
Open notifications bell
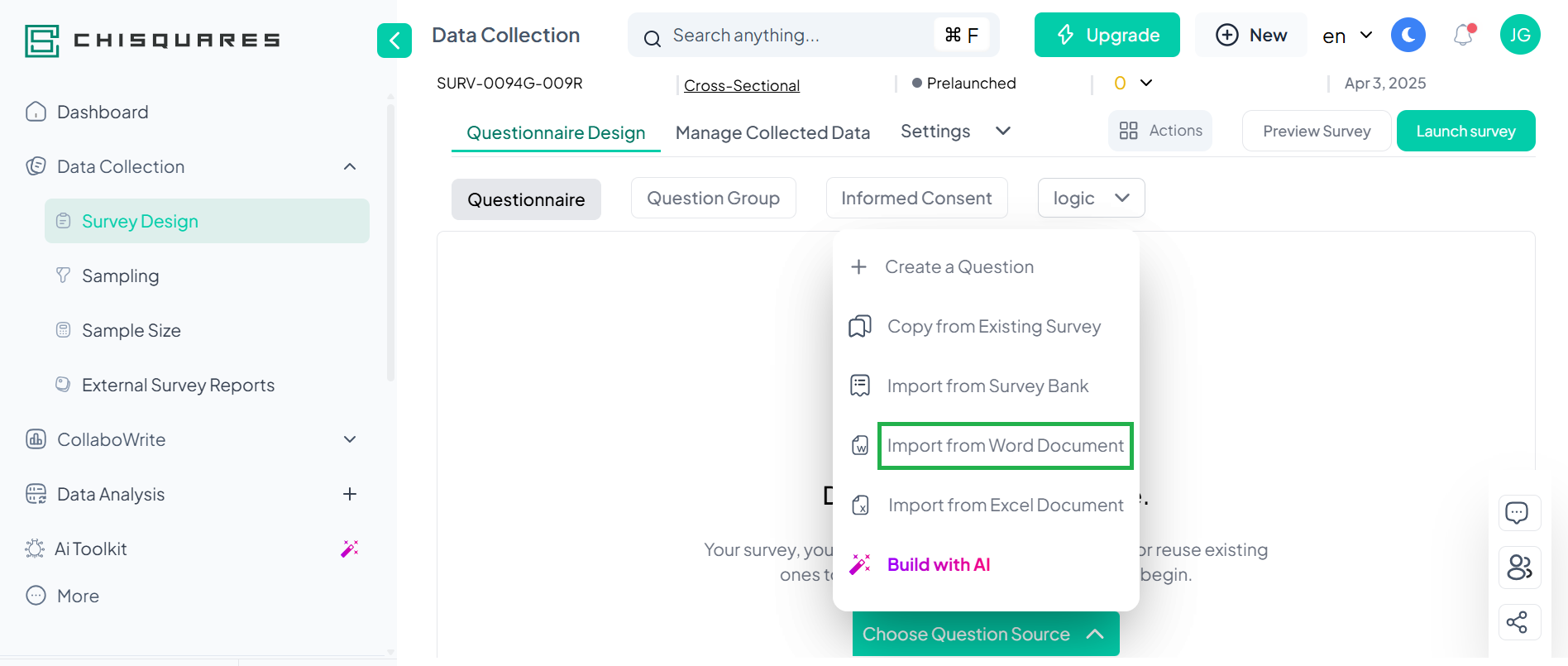click(1464, 35)
